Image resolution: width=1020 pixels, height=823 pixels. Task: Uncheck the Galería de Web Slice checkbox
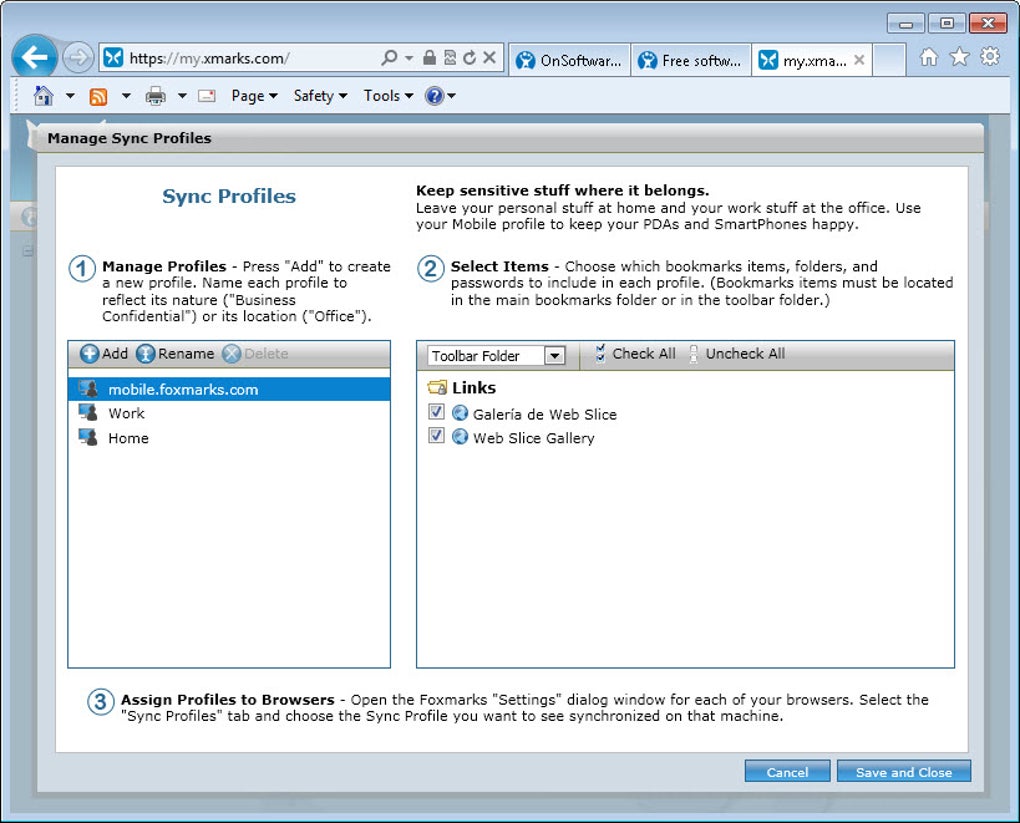coord(436,412)
